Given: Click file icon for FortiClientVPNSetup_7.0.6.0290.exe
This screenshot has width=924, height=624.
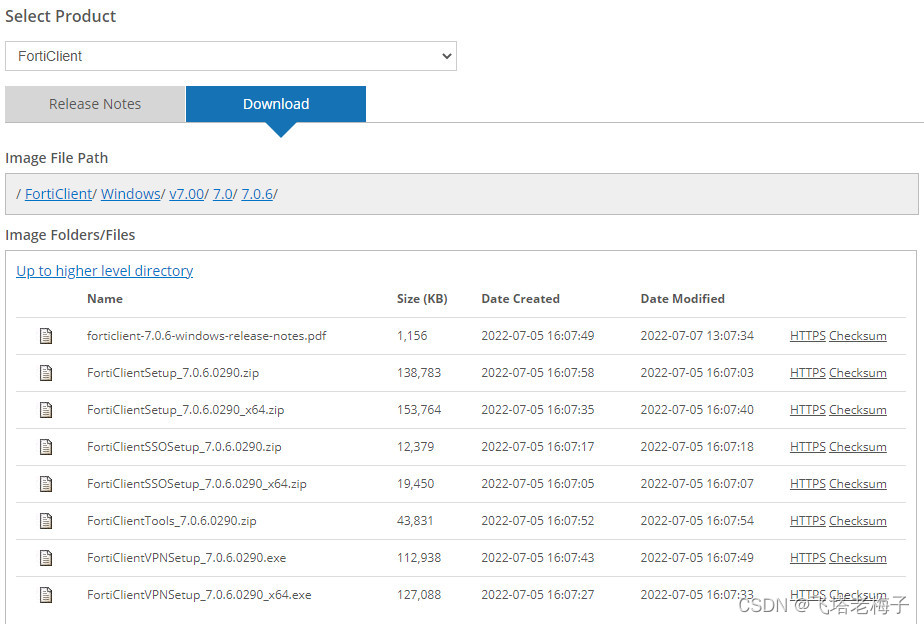Looking at the screenshot, I should (x=46, y=557).
